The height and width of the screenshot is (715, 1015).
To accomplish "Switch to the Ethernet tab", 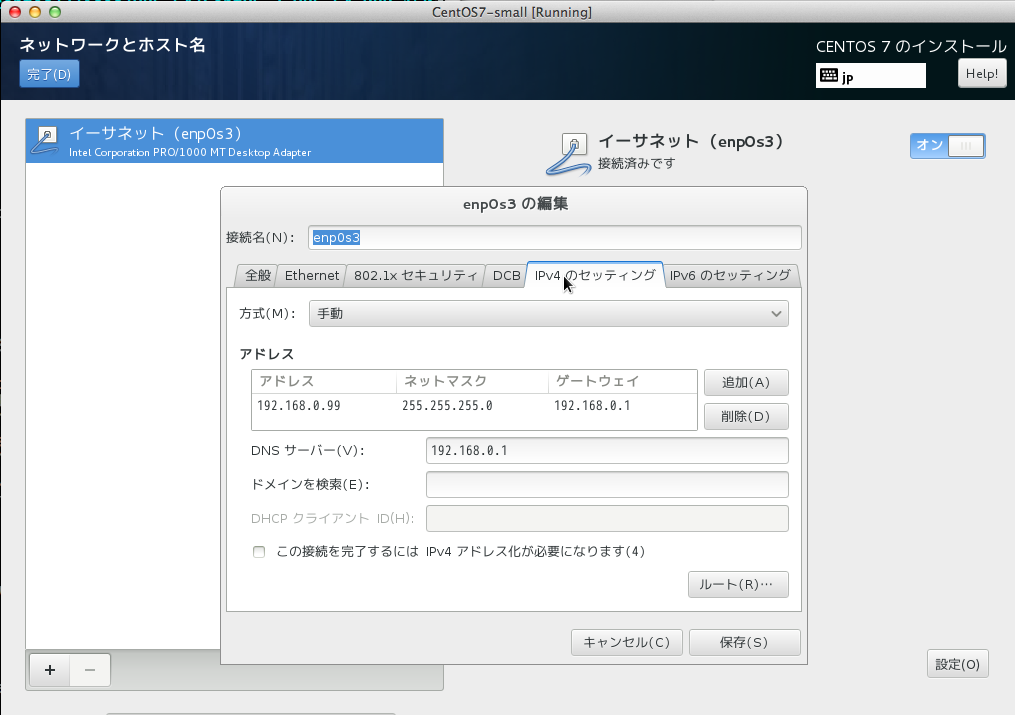I will click(311, 275).
